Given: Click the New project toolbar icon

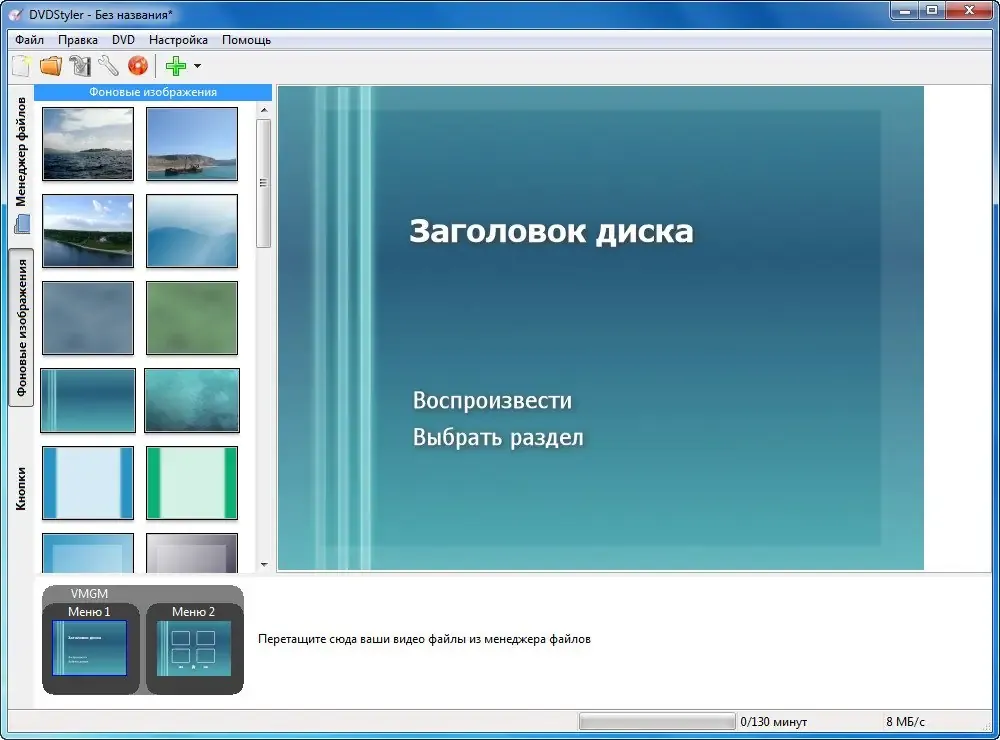Looking at the screenshot, I should pos(22,66).
